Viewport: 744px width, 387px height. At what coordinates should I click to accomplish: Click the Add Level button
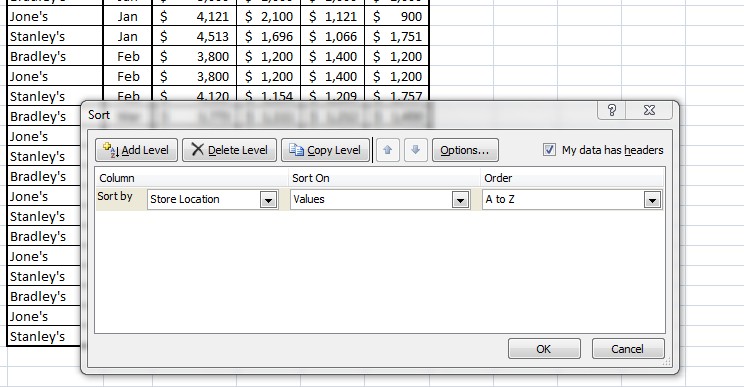[x=137, y=150]
